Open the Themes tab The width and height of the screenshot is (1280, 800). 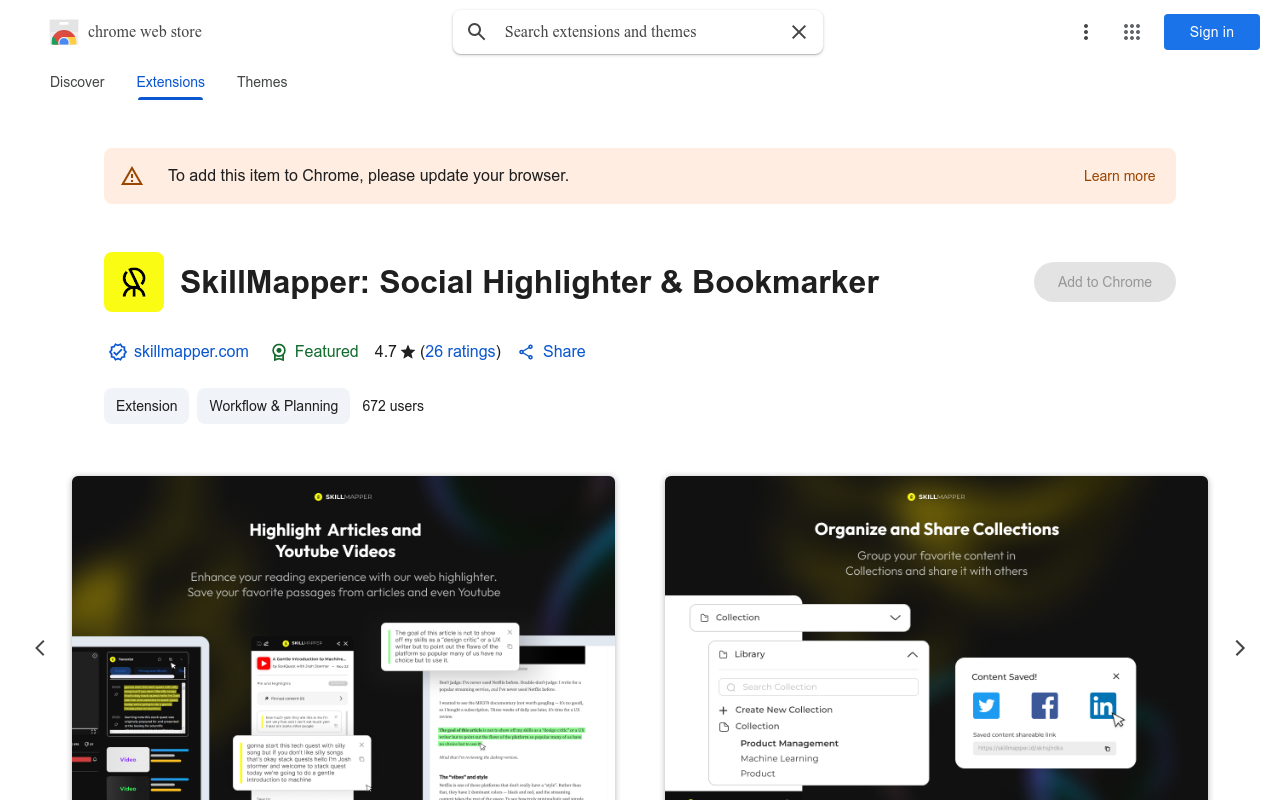262,82
